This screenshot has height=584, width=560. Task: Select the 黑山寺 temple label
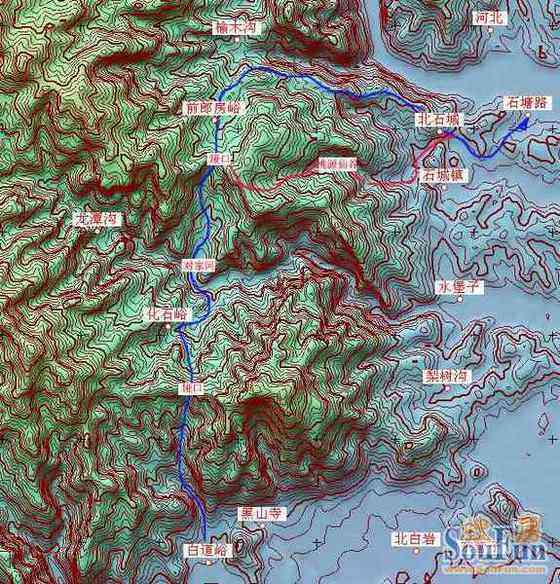262,514
